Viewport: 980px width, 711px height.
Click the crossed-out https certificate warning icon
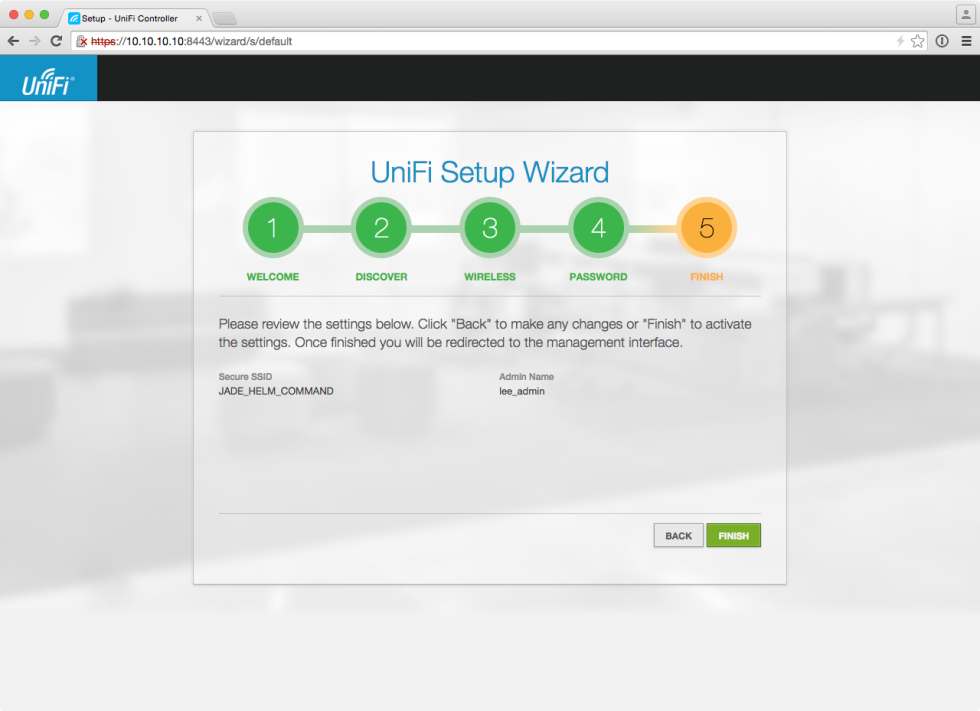[81, 41]
